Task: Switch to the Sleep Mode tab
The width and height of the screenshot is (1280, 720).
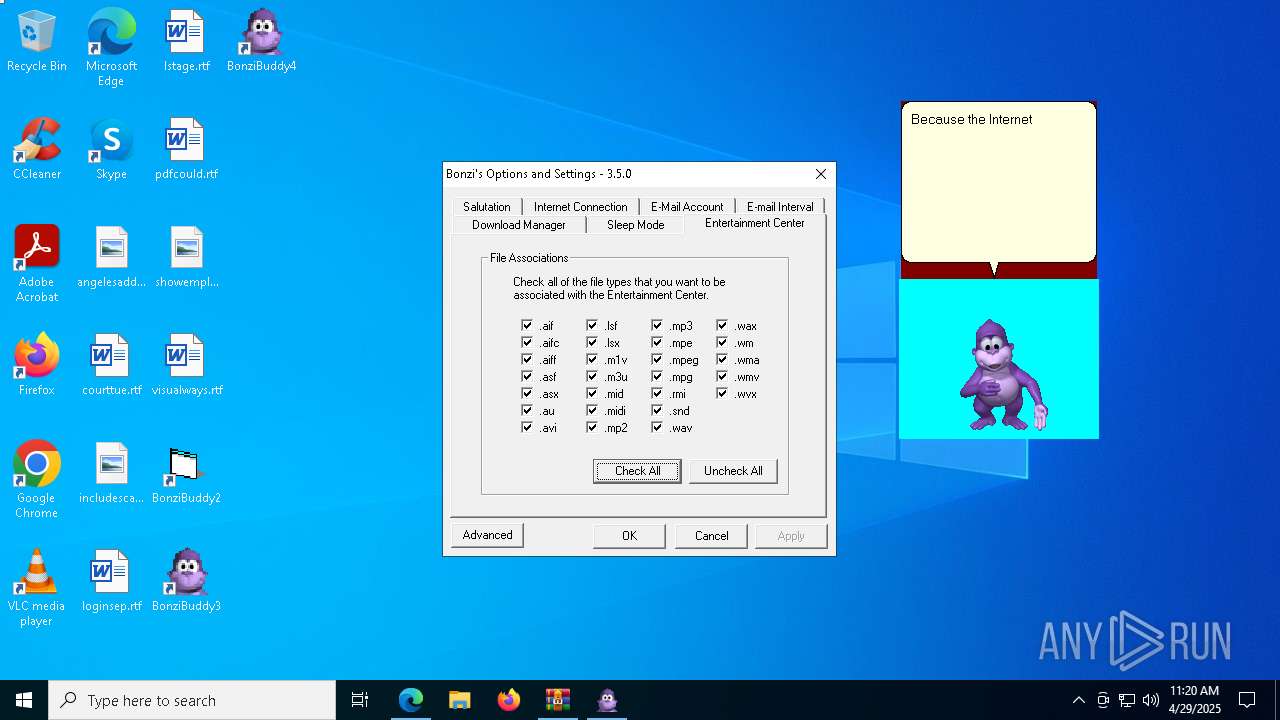Action: pos(636,225)
